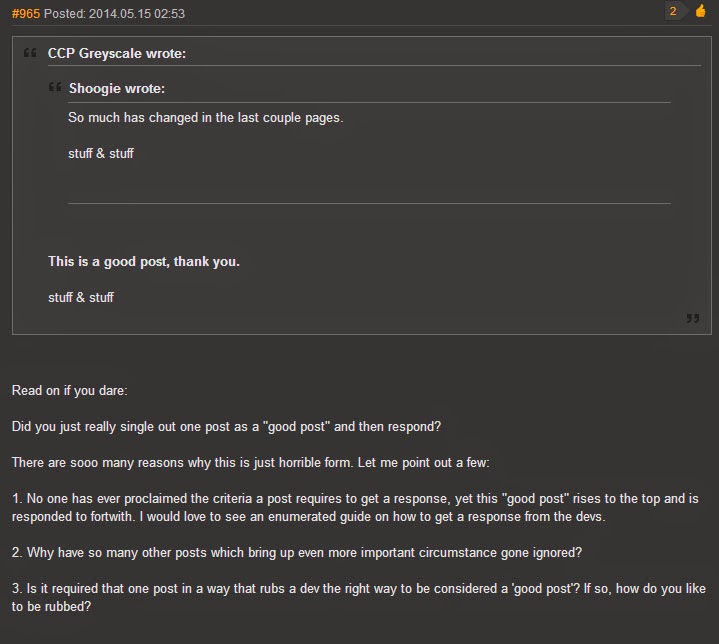This screenshot has height=644, width=719.
Task: Click the line 'So much has changed'
Action: (205, 117)
